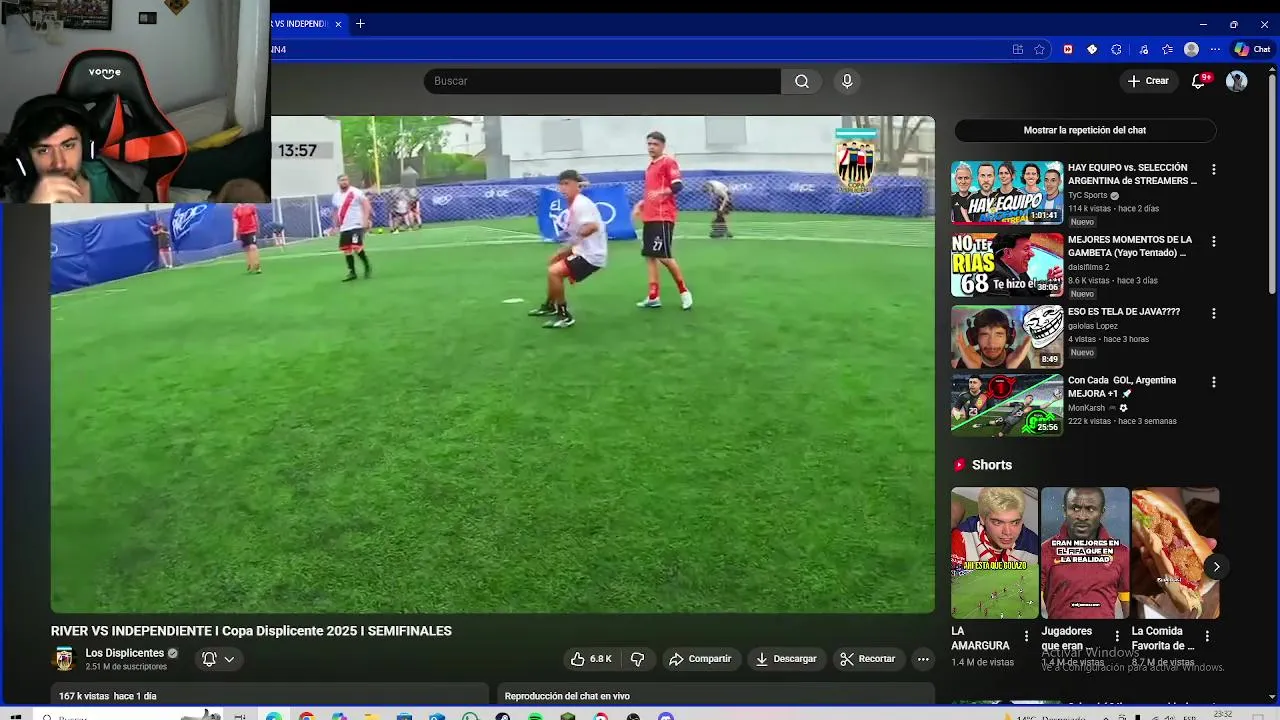Viewport: 1280px width, 720px height.
Task: Click 2.51 M de suscriptores text
Action: [126, 667]
